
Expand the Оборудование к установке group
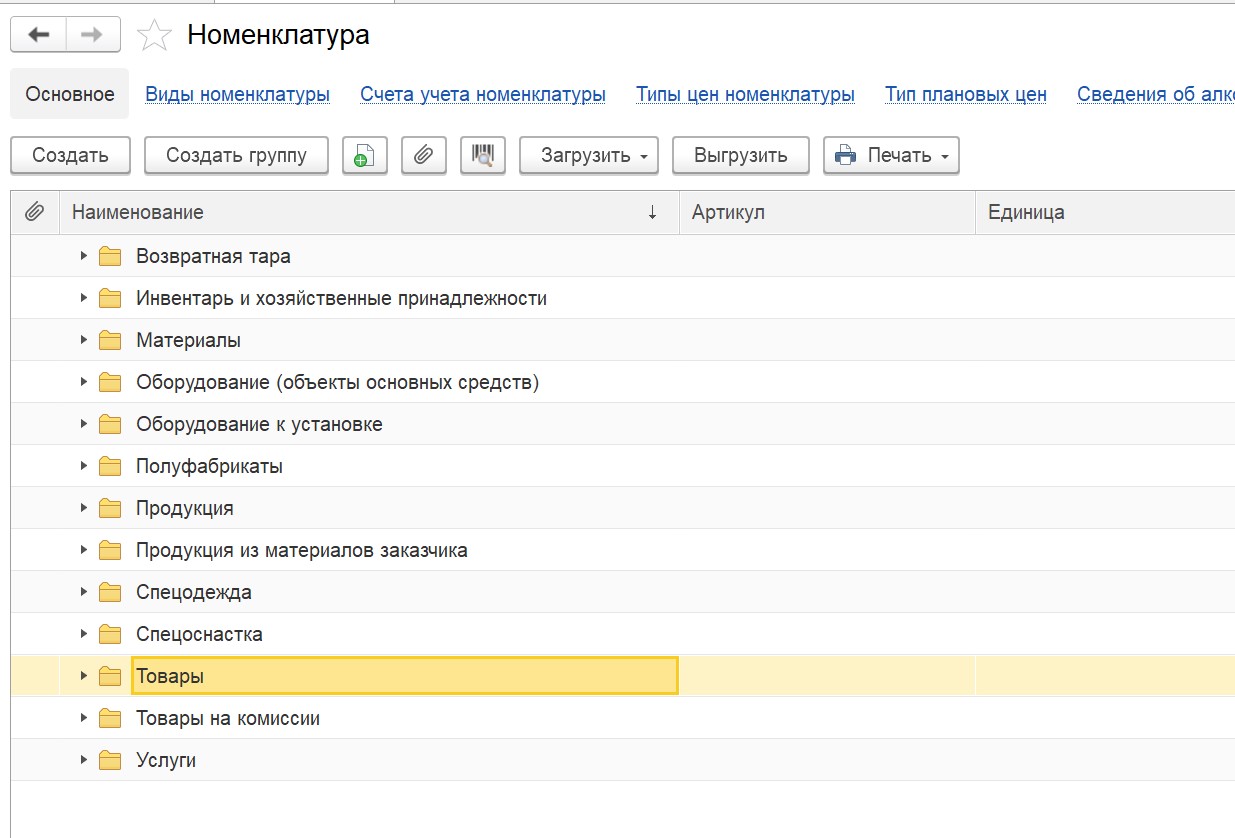click(84, 424)
